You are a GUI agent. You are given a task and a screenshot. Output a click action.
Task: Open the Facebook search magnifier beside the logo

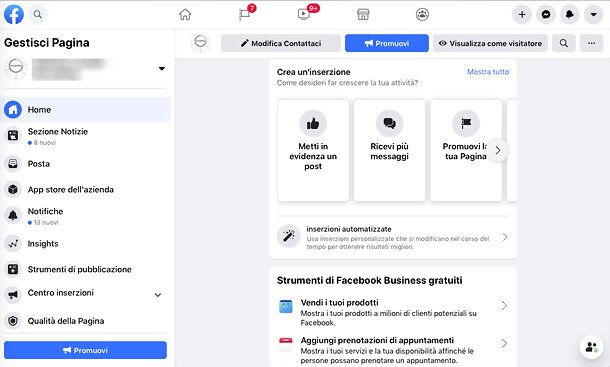click(x=37, y=14)
